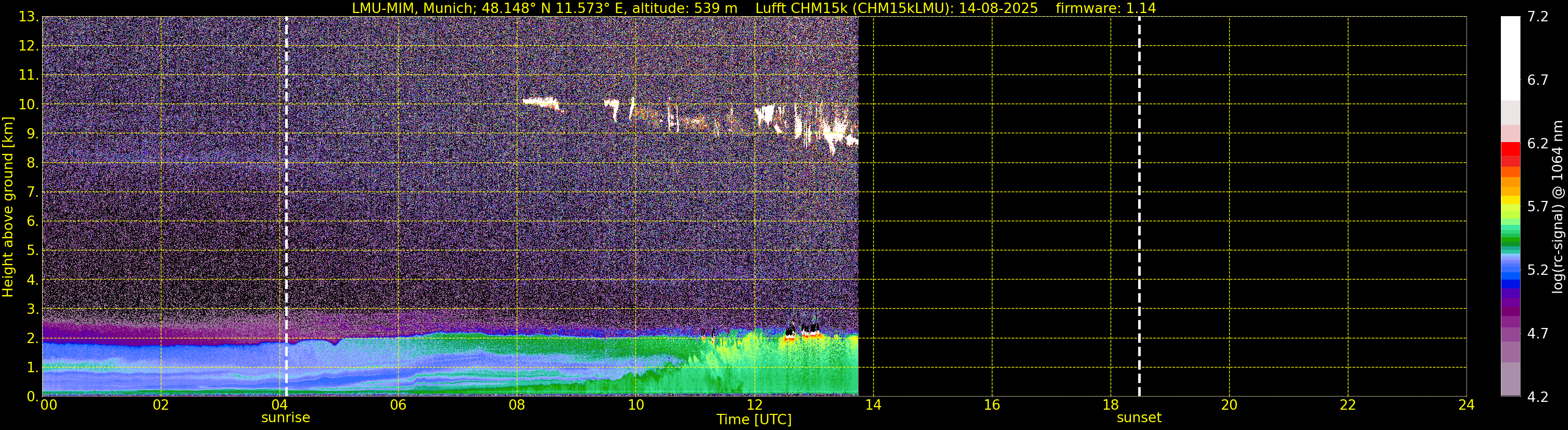The width and height of the screenshot is (1568, 430).
Task: Click colorbar tick value '4.2'
Action: 1538,397
